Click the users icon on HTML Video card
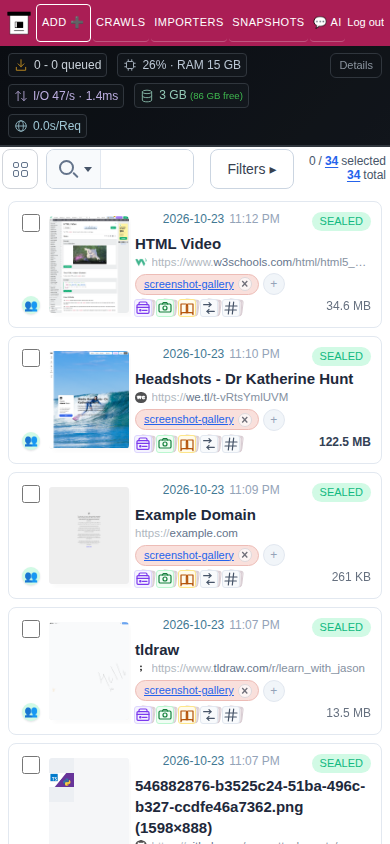390x844 pixels. pos(31,305)
